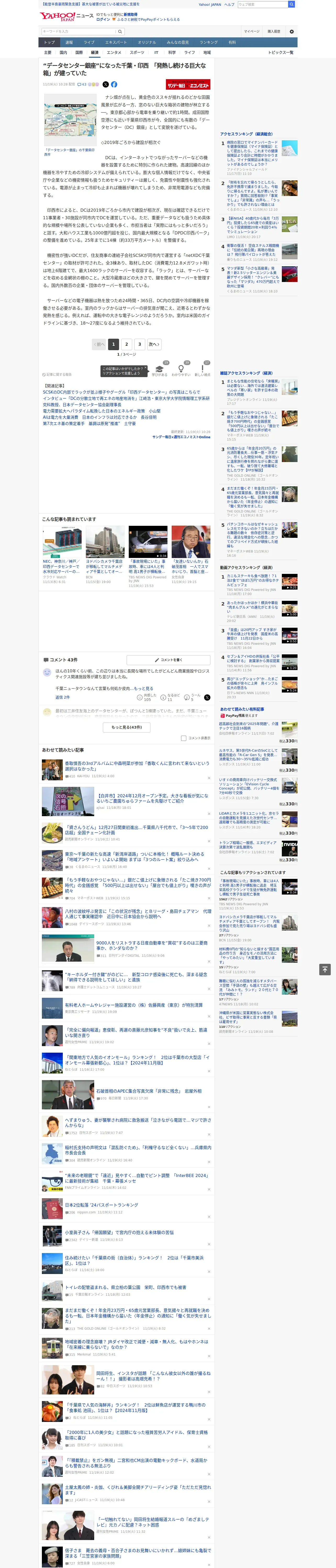Screen dimensions: 336x1568
Task: Click the サンデー毎日 エコノミスト publisher logo
Action: 188,85
